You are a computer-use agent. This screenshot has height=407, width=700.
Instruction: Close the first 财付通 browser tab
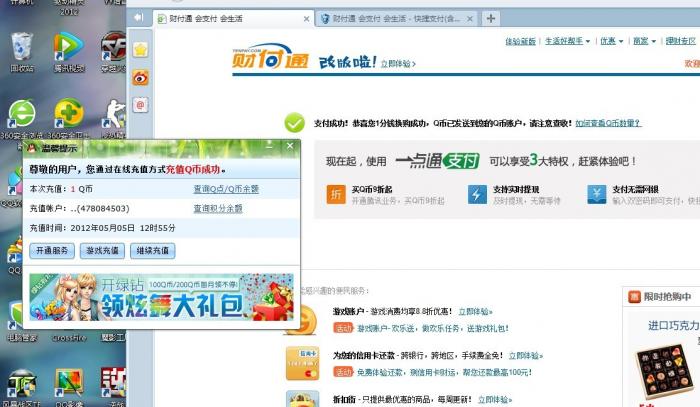coord(306,19)
